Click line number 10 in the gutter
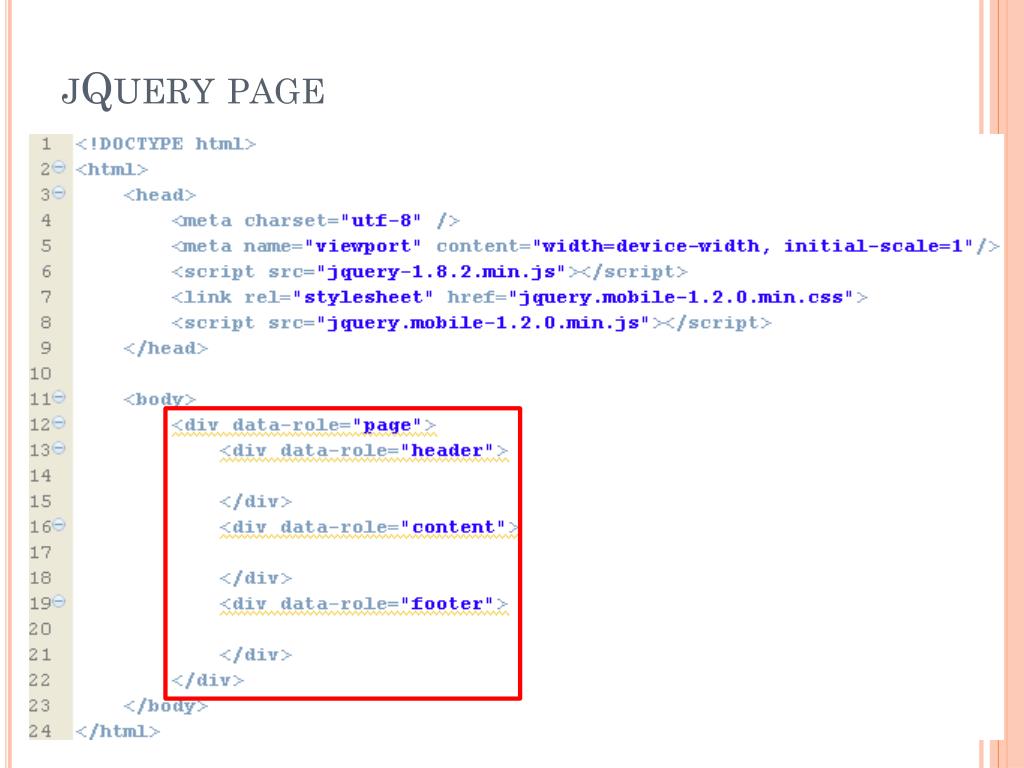 click(x=40, y=374)
